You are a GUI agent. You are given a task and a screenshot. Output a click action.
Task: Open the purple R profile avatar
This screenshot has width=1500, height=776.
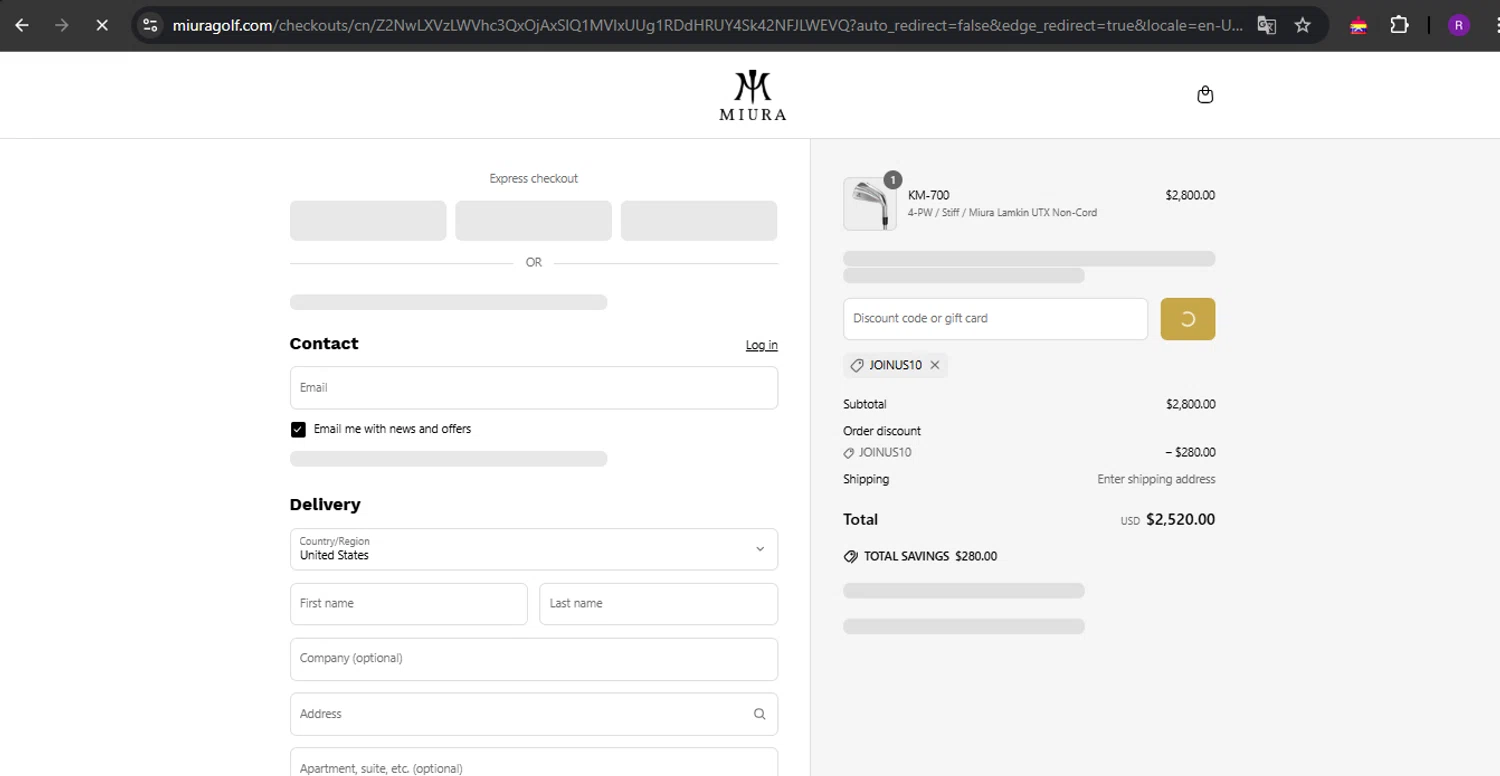1459,25
